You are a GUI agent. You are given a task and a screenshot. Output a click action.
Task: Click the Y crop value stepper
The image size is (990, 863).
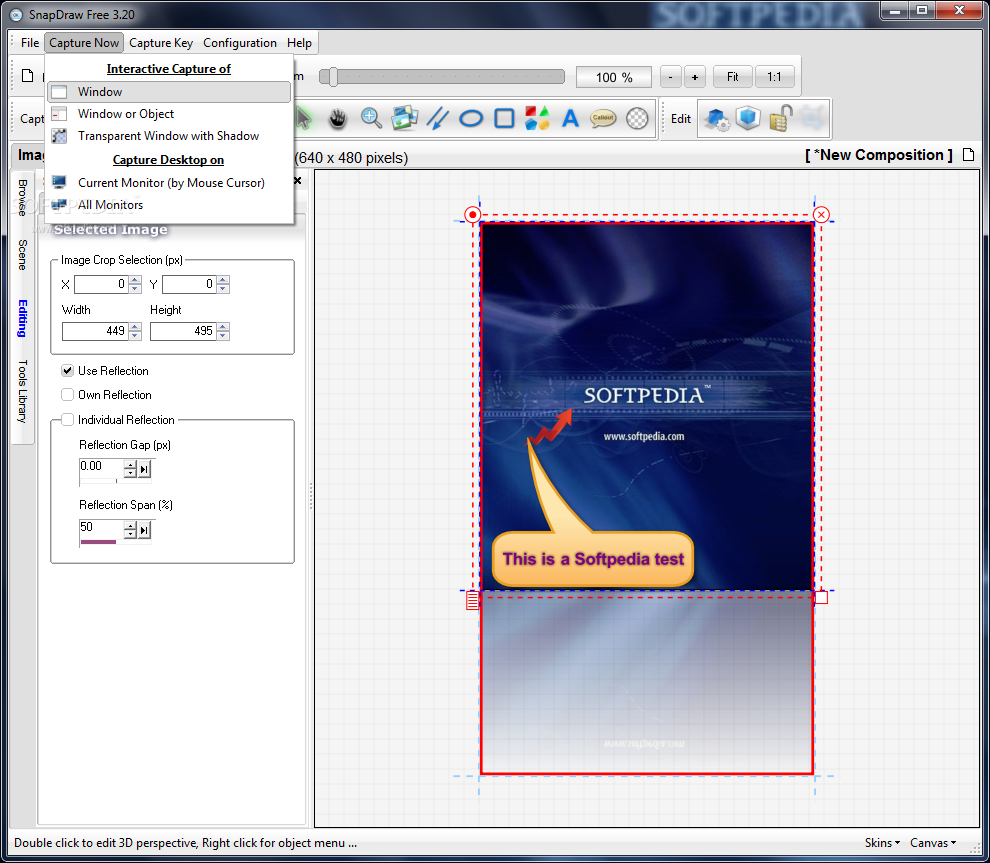coord(223,284)
